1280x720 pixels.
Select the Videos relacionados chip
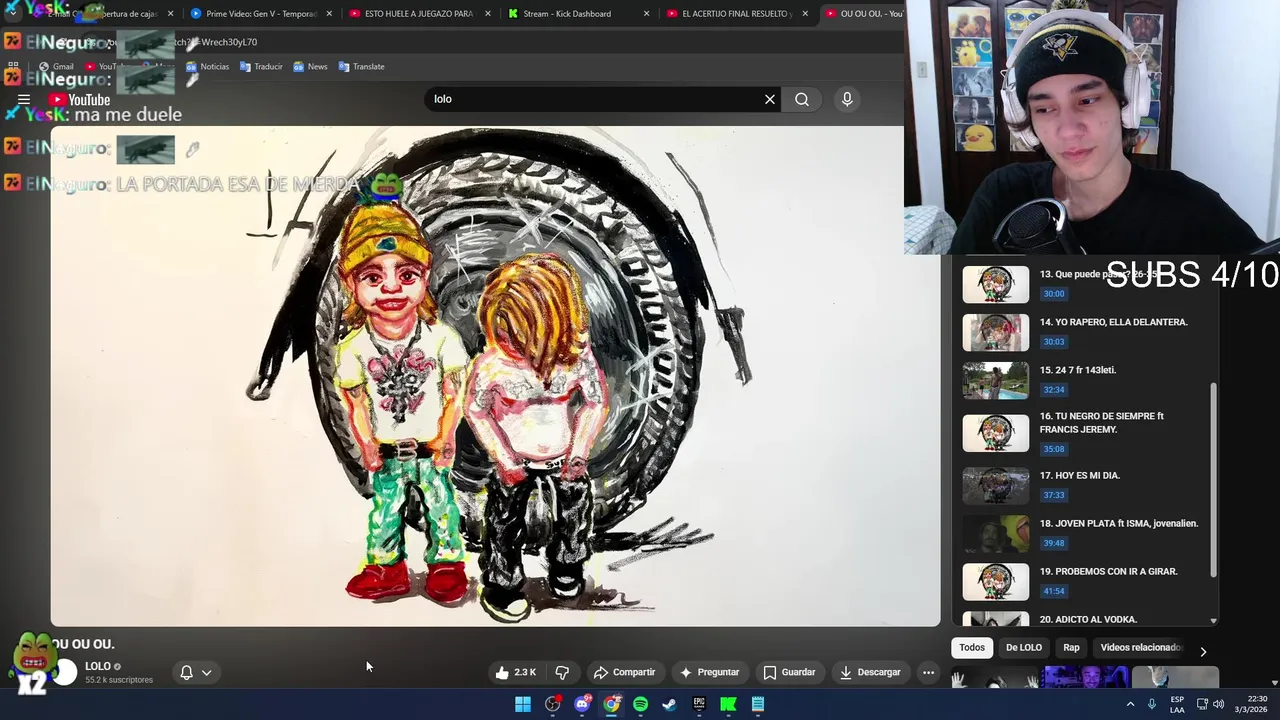pyautogui.click(x=1140, y=647)
